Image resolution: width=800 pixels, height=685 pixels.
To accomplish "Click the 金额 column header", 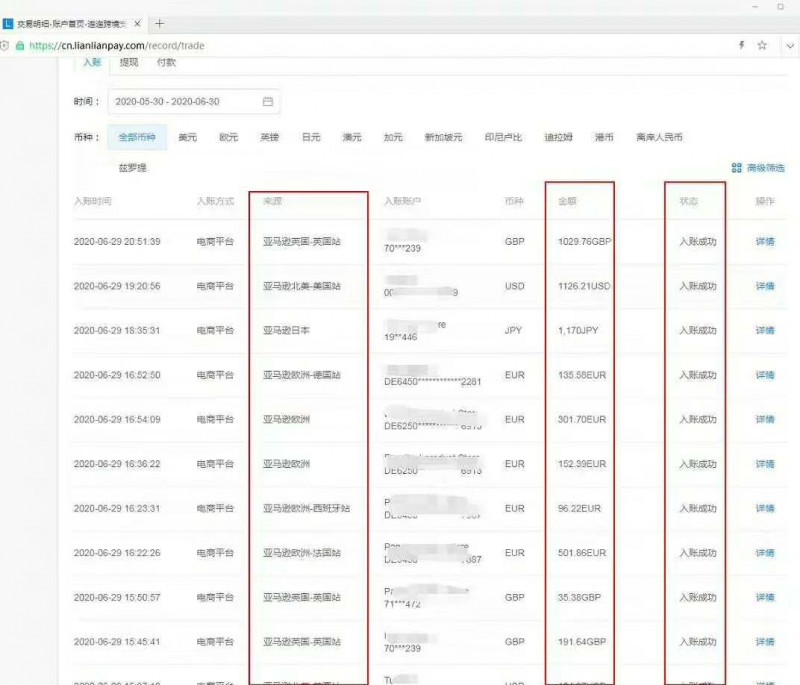I will coord(567,201).
